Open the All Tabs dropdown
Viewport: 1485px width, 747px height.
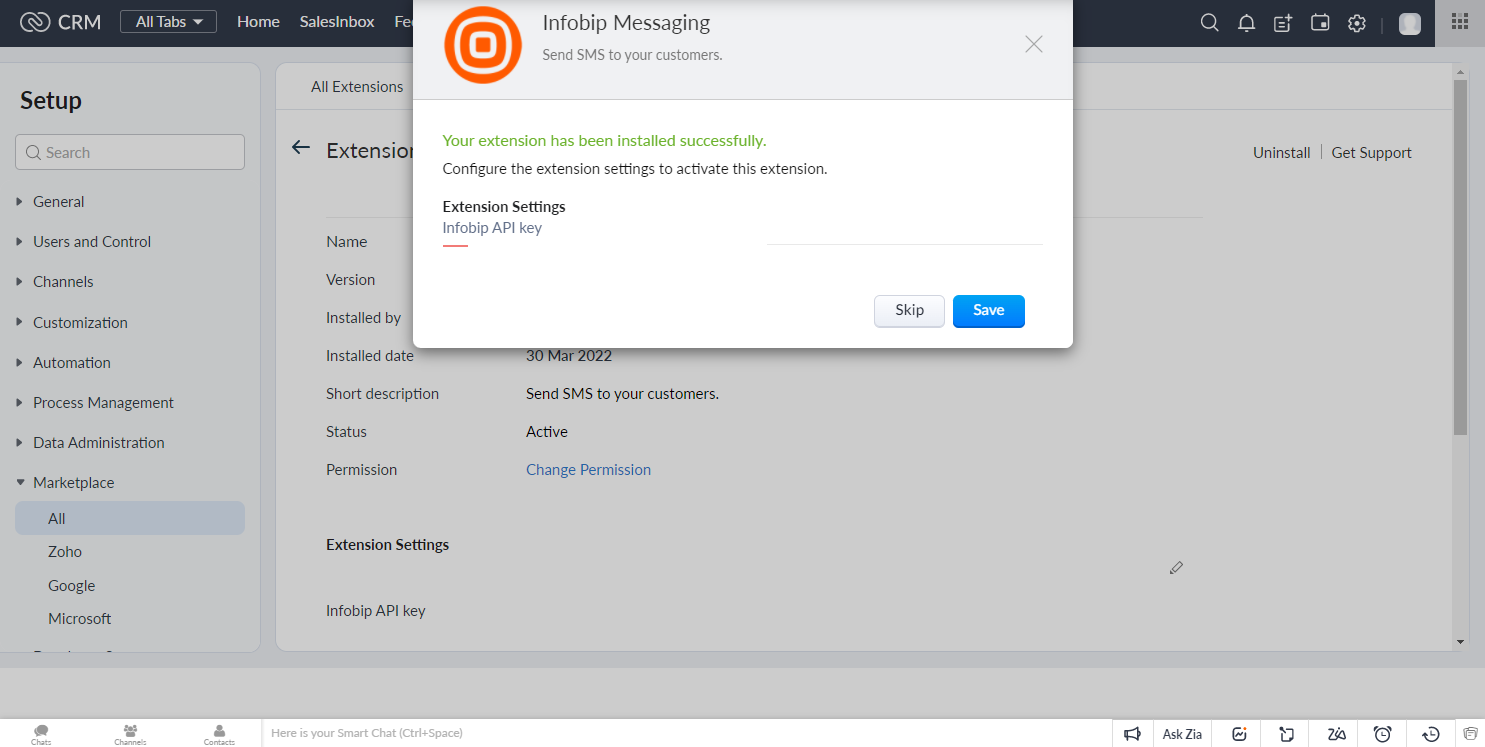coord(168,20)
